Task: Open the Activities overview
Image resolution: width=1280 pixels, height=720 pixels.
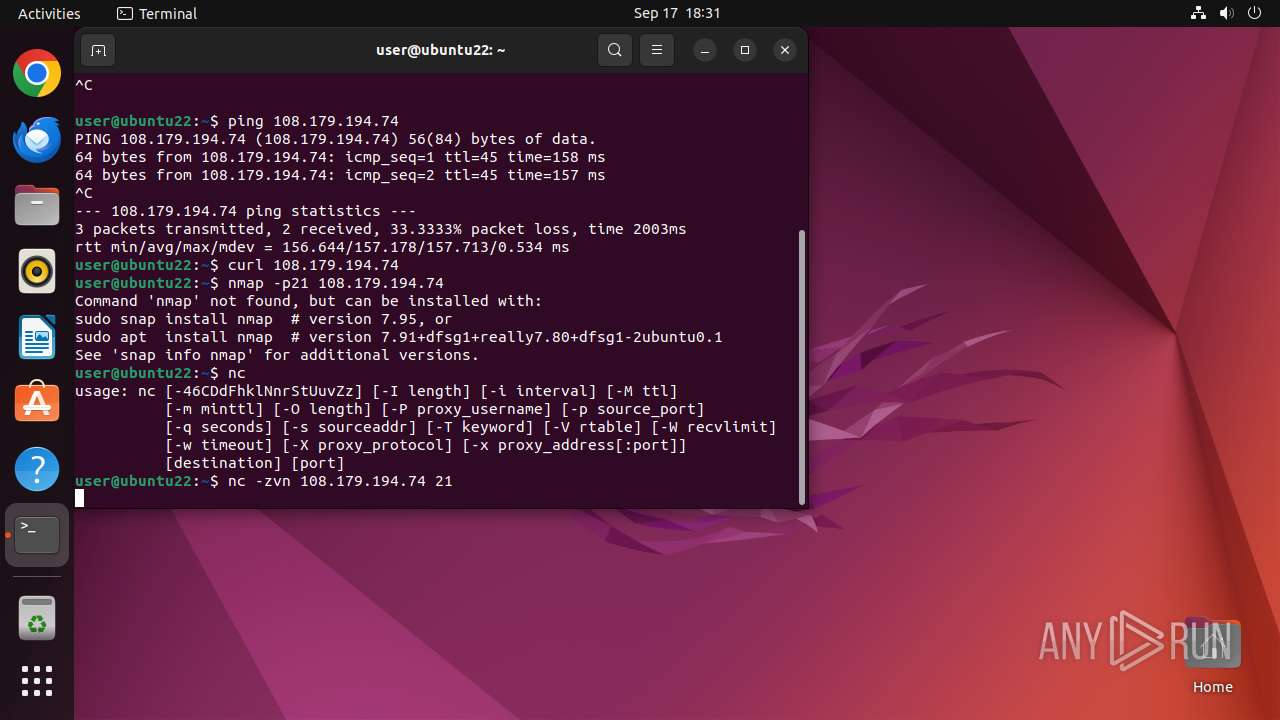Action: pyautogui.click(x=49, y=13)
